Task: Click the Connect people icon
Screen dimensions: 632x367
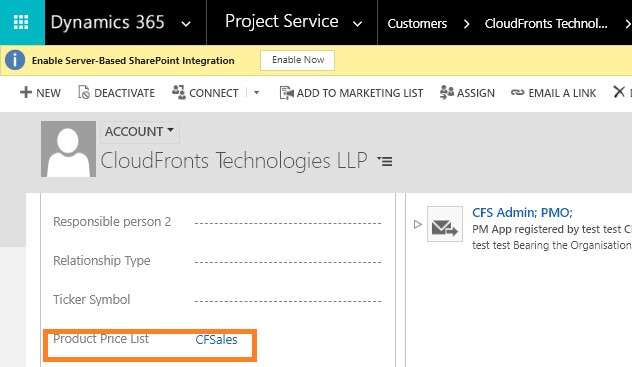Action: (179, 92)
